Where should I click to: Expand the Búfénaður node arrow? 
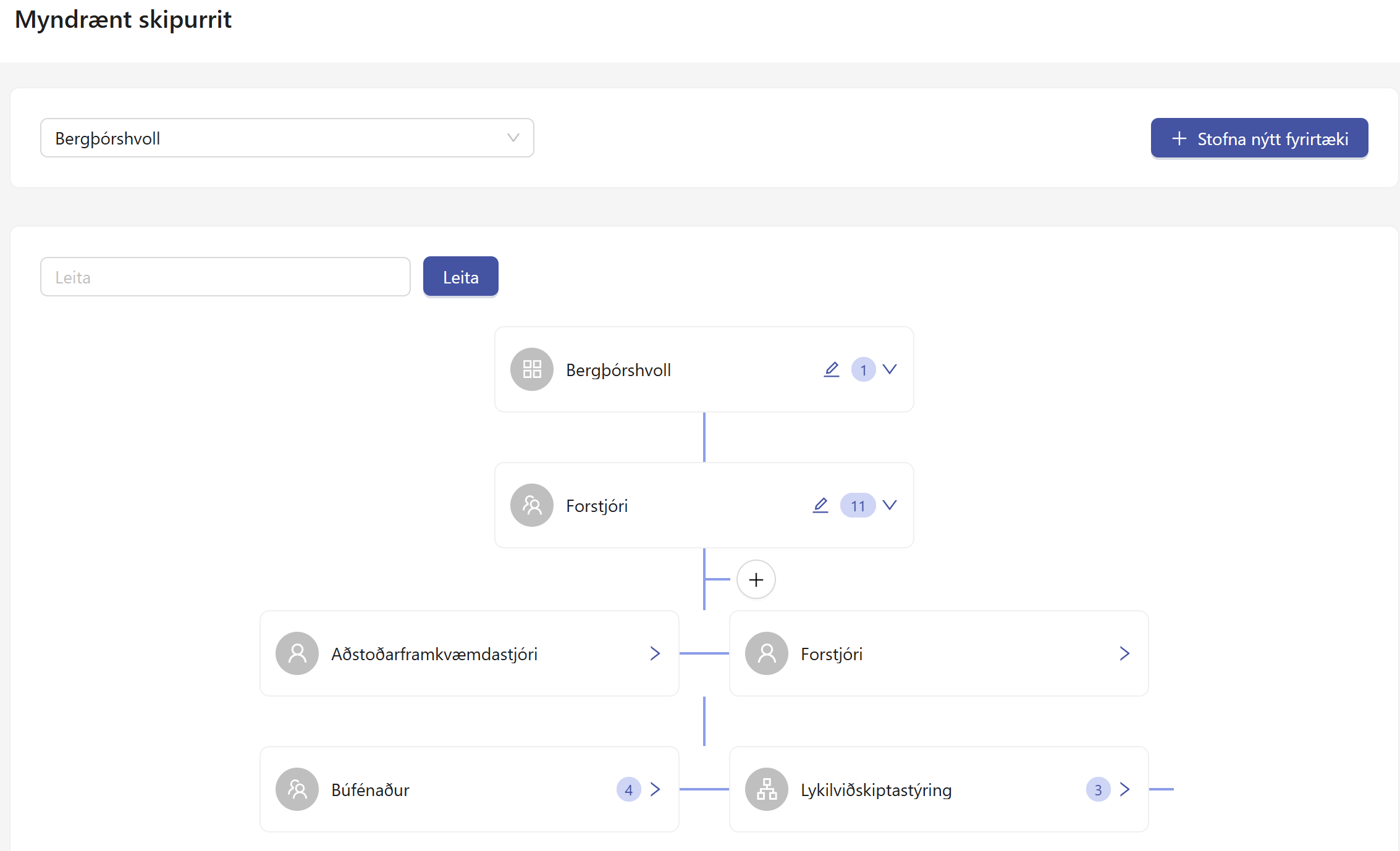(655, 789)
